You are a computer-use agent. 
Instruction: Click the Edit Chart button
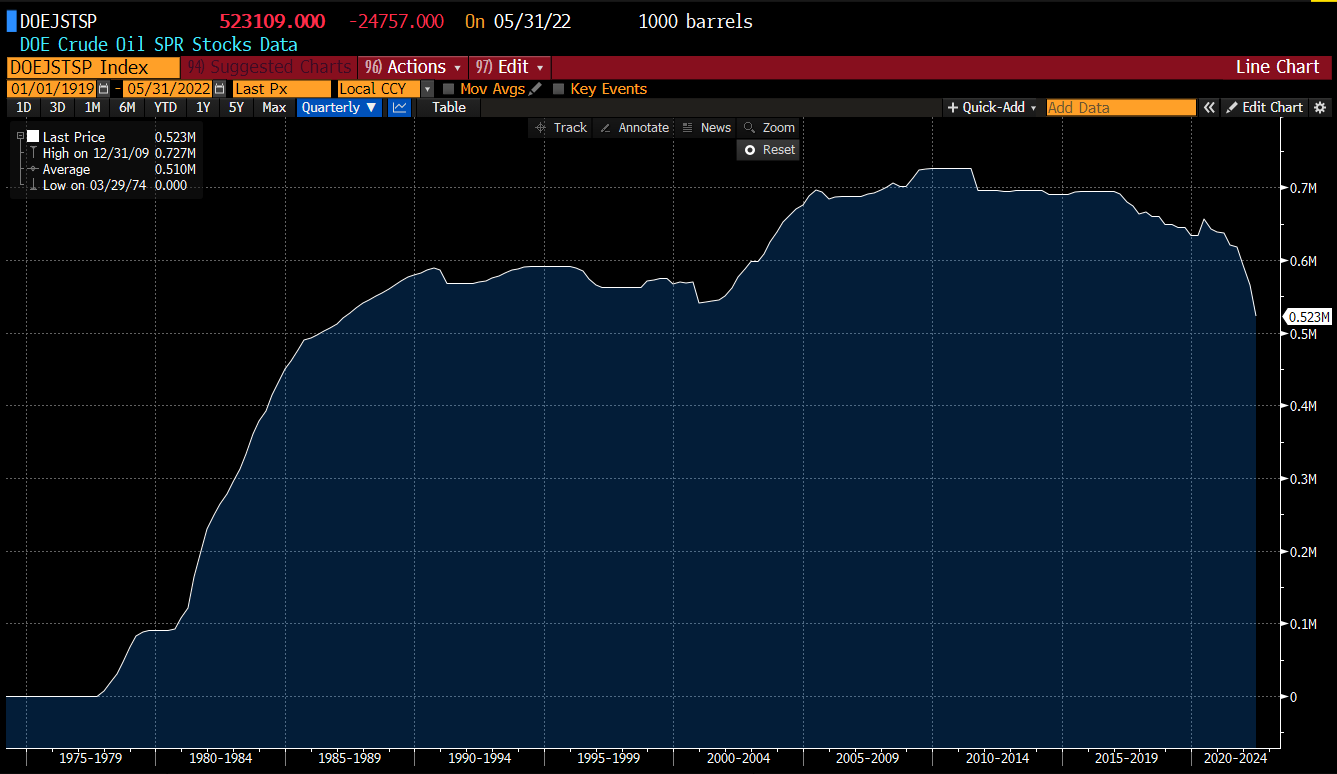pyautogui.click(x=1265, y=107)
